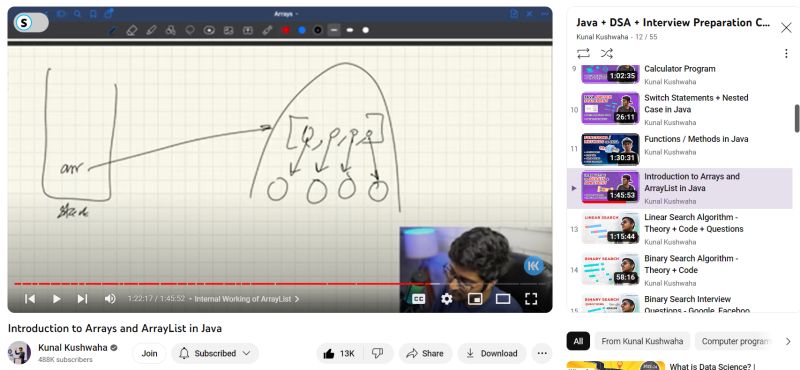Click the Share button
Viewport: 800px width, 370px height.
click(426, 353)
